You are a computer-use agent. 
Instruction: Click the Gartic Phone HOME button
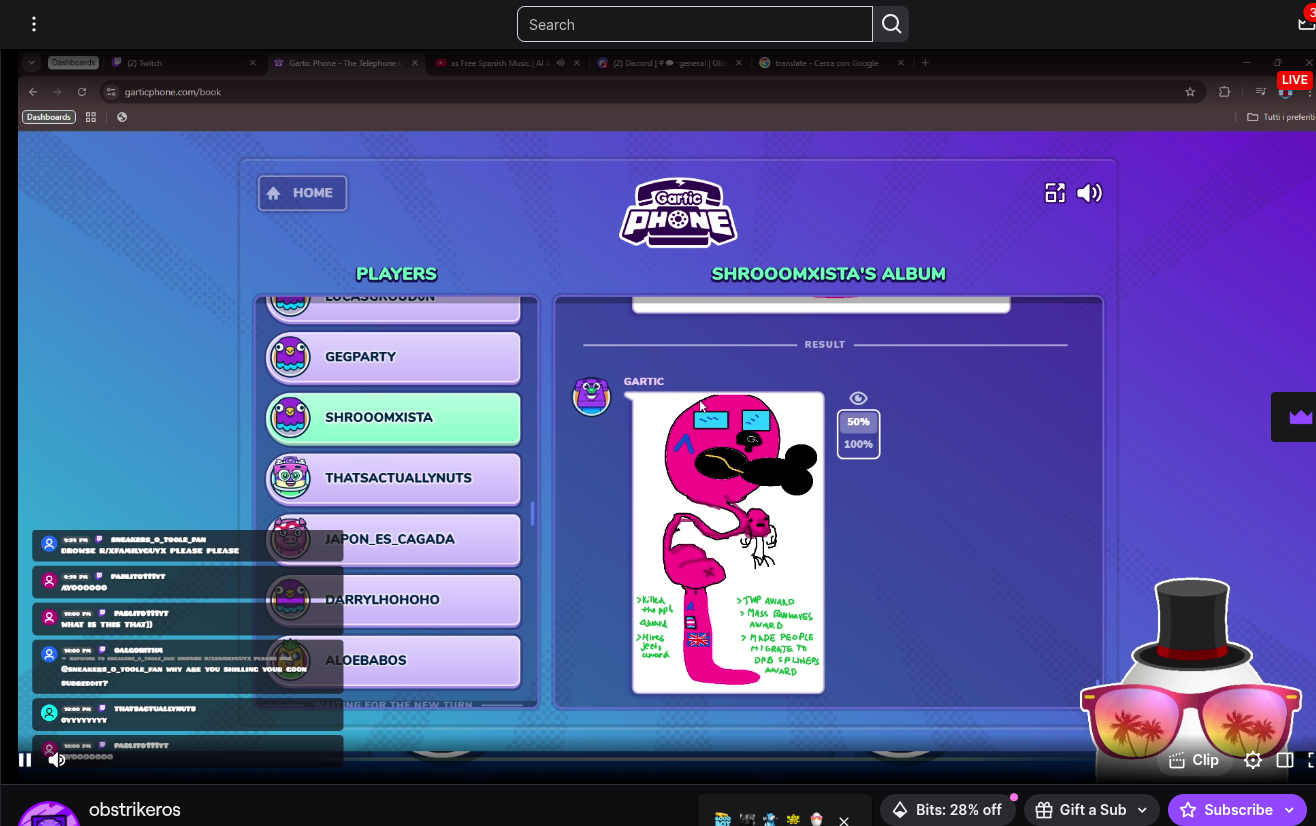[x=302, y=193]
